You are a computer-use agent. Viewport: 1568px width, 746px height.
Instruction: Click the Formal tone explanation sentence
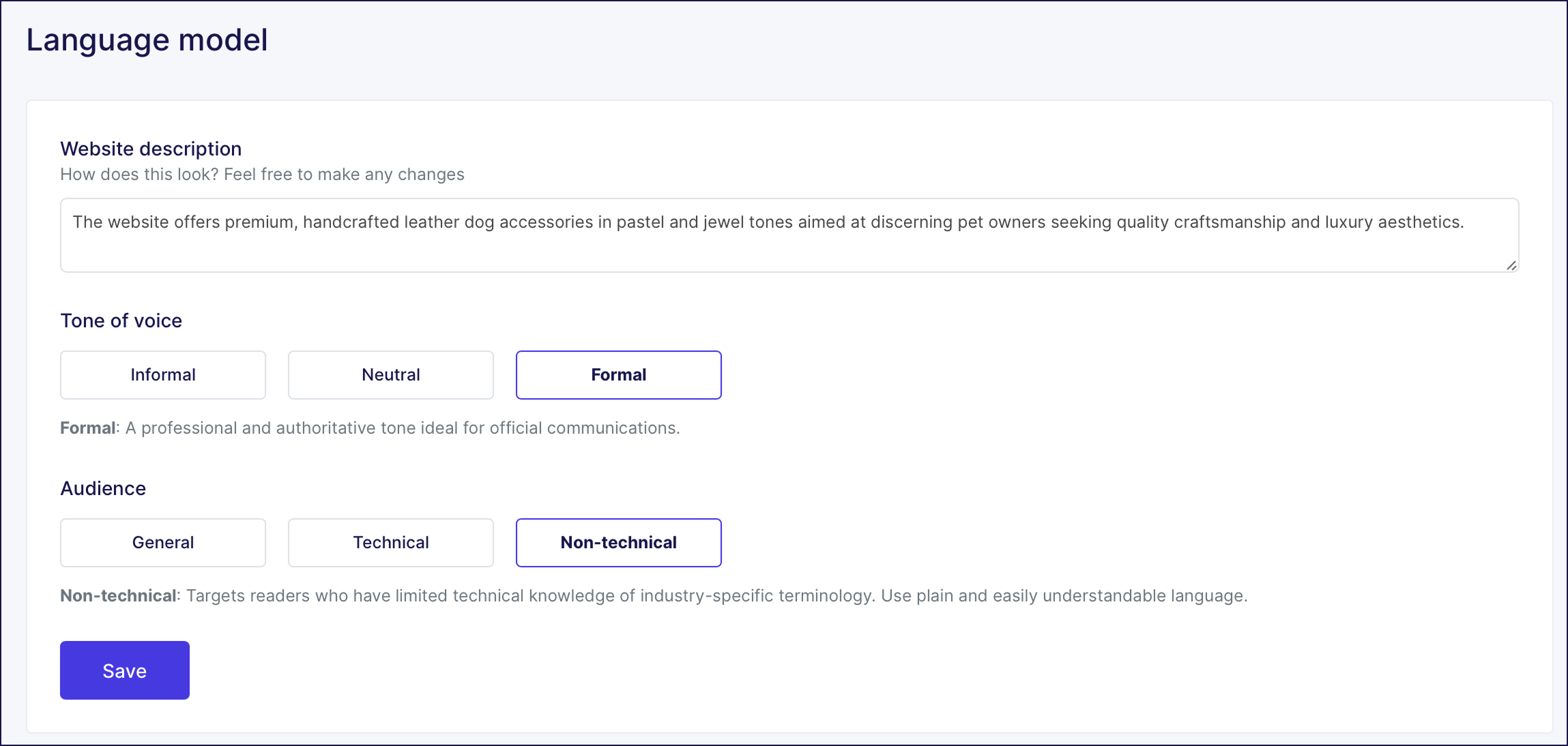pos(403,428)
